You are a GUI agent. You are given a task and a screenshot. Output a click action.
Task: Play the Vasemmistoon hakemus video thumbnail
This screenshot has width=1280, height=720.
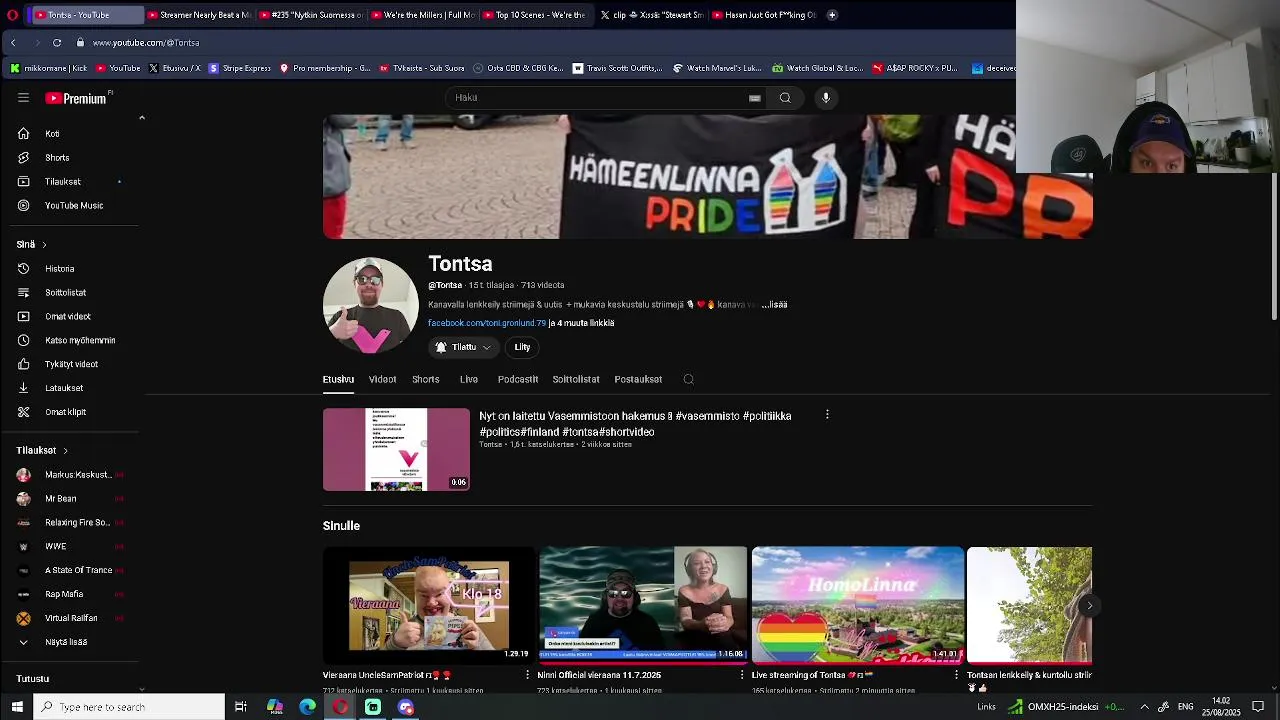point(396,449)
